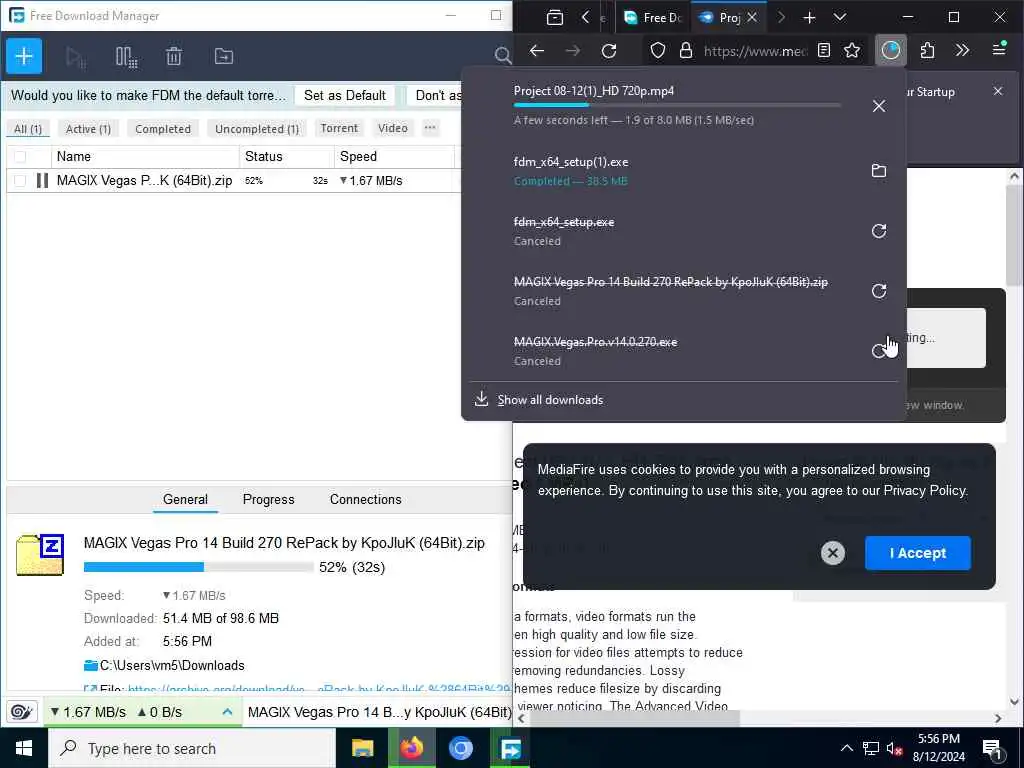
Task: Open the notification center in system tray
Action: click(x=991, y=749)
